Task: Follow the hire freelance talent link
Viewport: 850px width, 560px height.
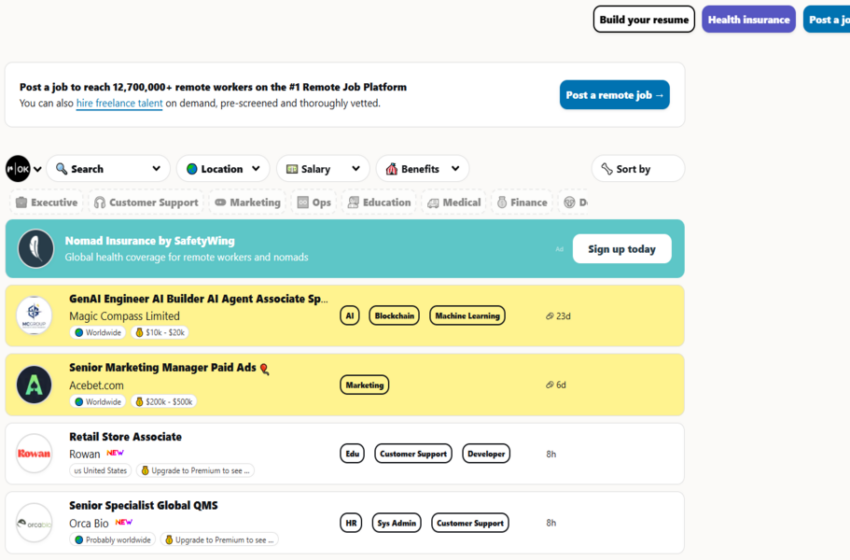Action: (x=119, y=103)
